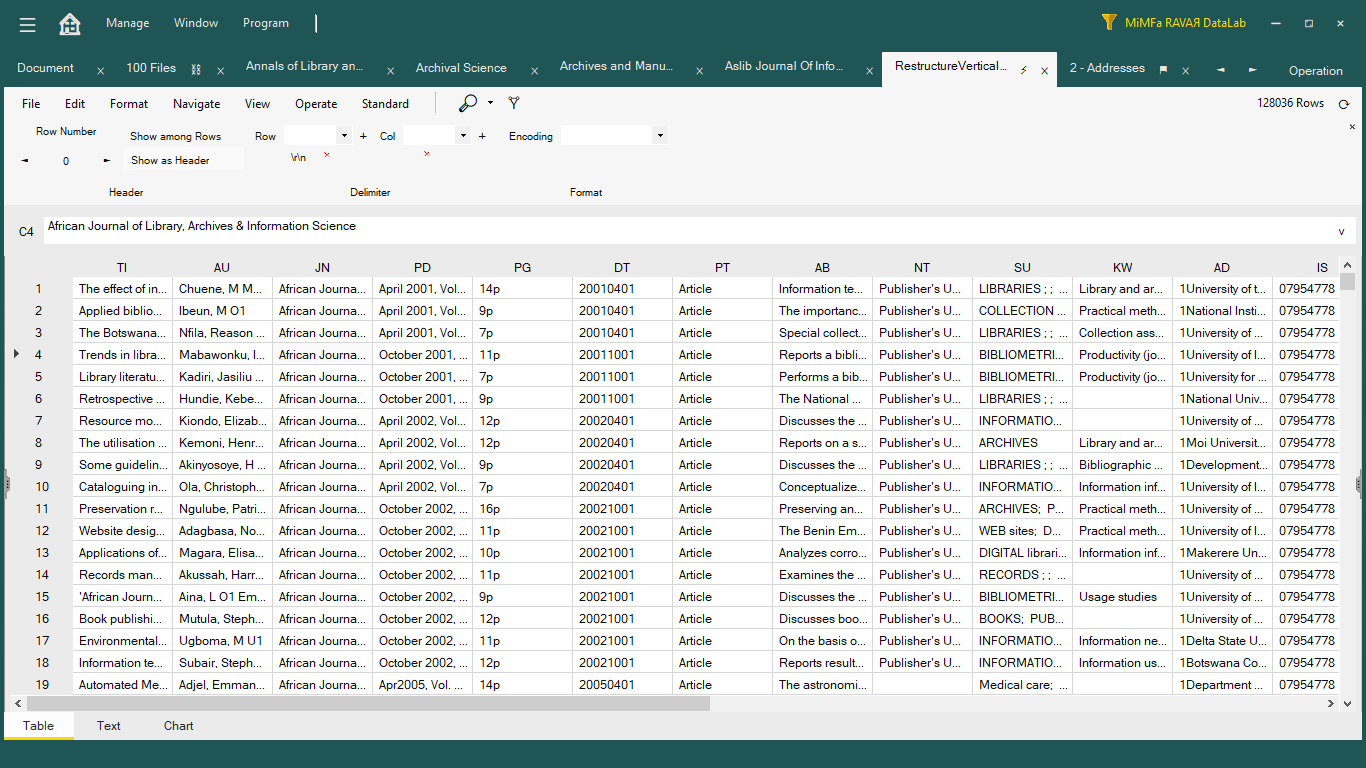Viewport: 1366px width, 768px height.
Task: Open the Operate menu
Action: coord(316,104)
